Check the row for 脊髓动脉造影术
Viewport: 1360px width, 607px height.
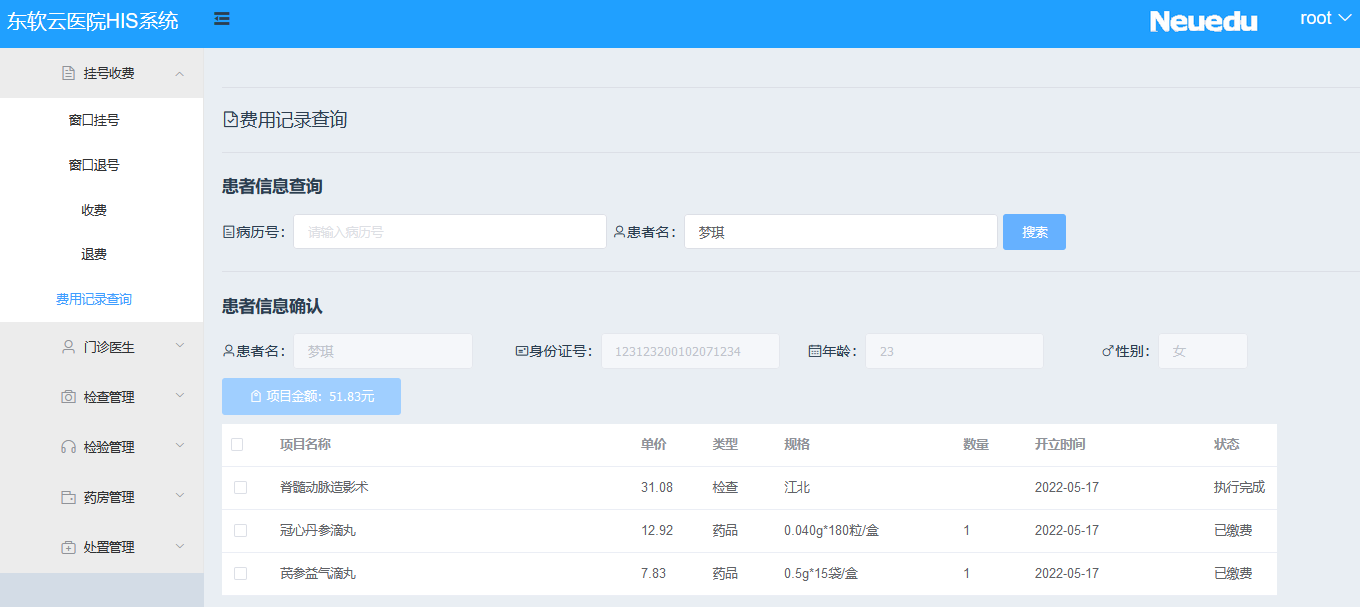pyautogui.click(x=240, y=488)
